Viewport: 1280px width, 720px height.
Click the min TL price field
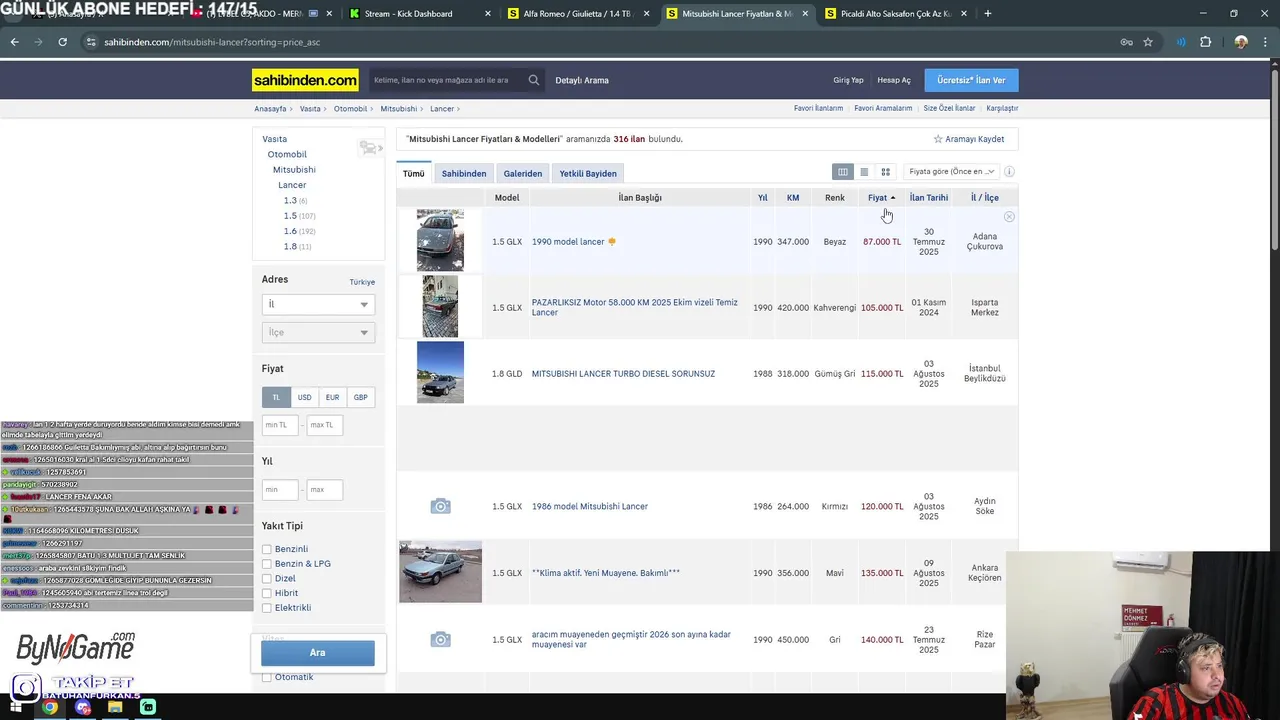(280, 425)
